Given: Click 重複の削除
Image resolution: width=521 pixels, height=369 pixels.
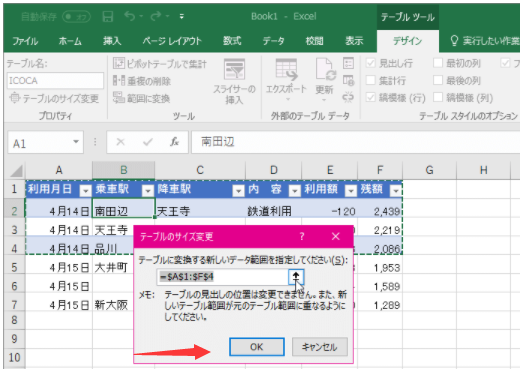Looking at the screenshot, I should pos(142,81).
